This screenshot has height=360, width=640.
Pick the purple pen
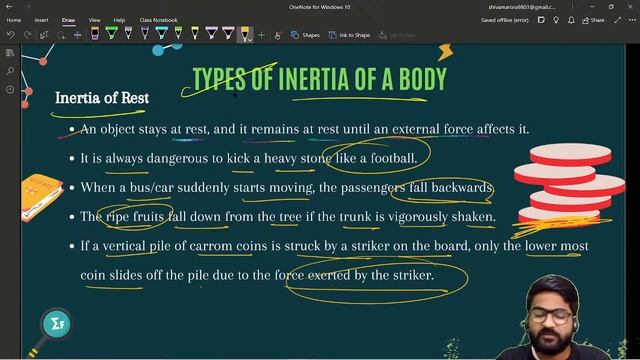(145, 33)
